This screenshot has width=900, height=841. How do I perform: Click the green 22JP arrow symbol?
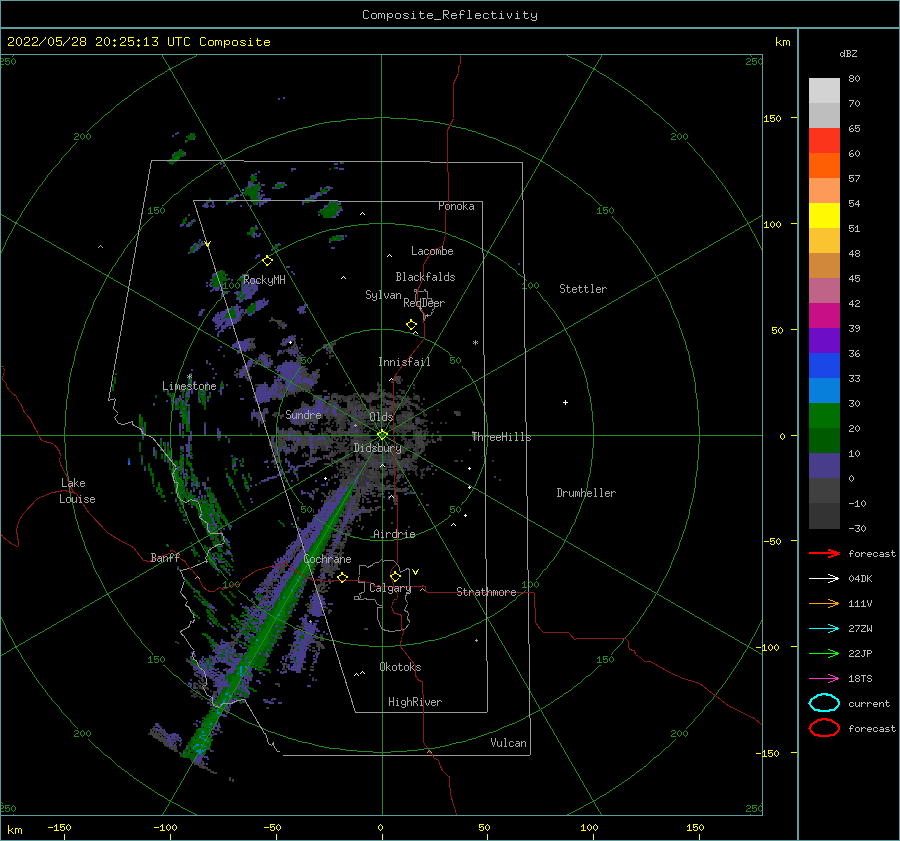[x=824, y=653]
